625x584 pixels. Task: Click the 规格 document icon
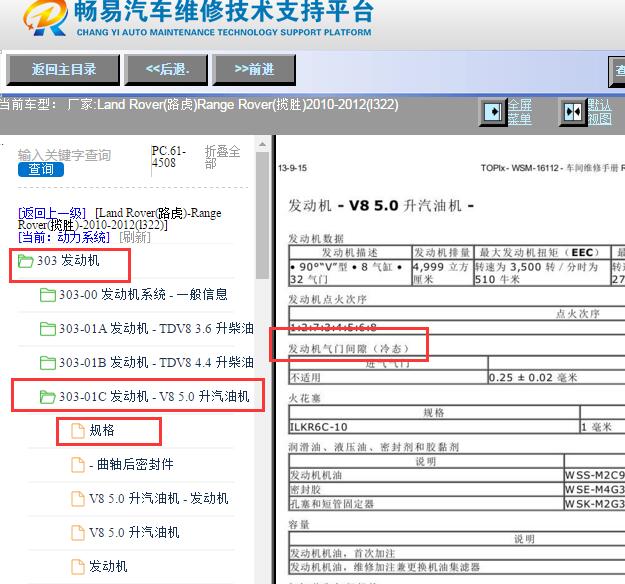[78, 431]
